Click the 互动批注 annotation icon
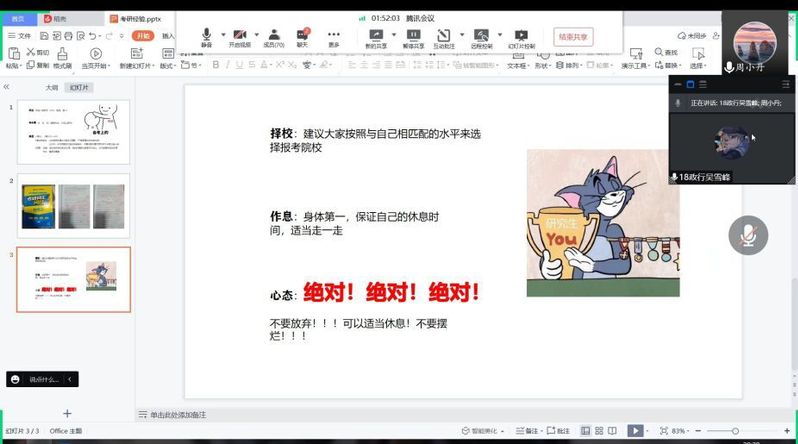This screenshot has width=798, height=444. pos(442,37)
